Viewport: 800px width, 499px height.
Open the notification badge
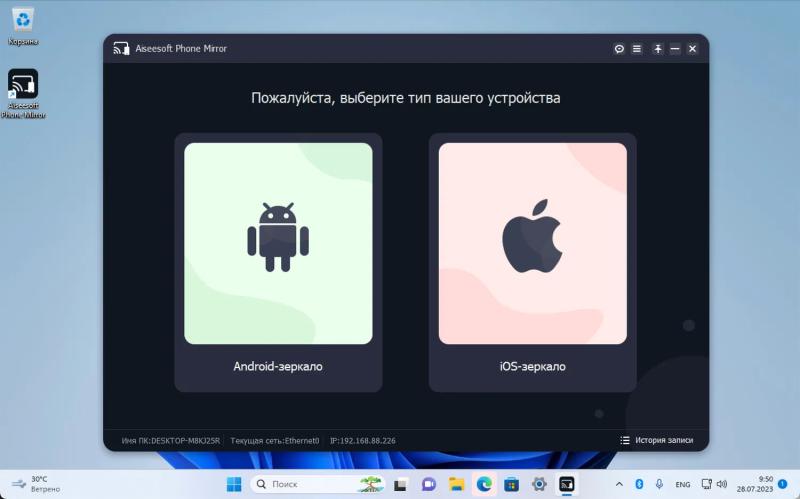pyautogui.click(x=783, y=483)
